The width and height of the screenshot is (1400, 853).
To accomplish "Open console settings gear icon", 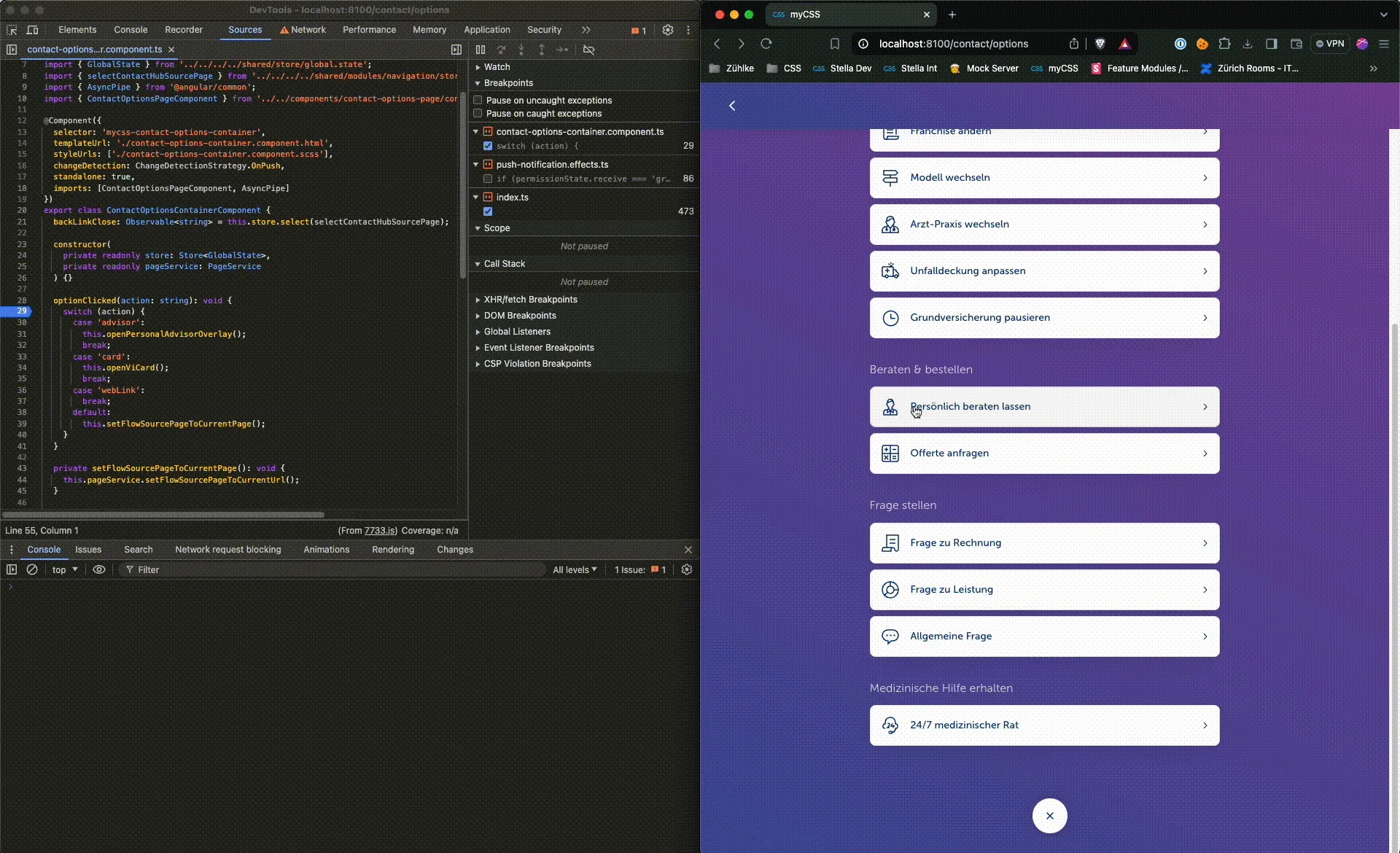I will point(687,569).
